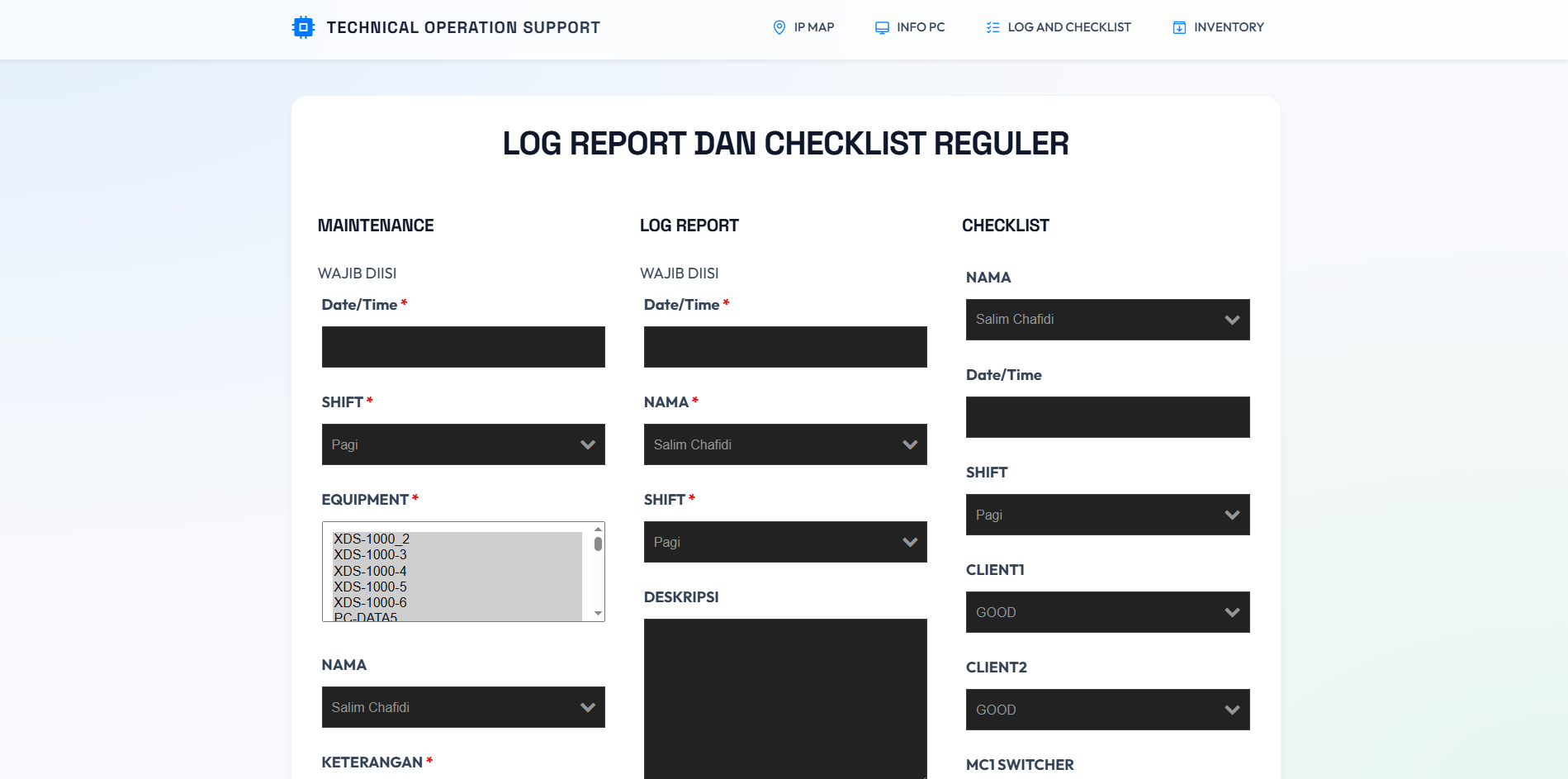Focus the DESKRIPSI text area
The image size is (1568, 779).
[785, 698]
